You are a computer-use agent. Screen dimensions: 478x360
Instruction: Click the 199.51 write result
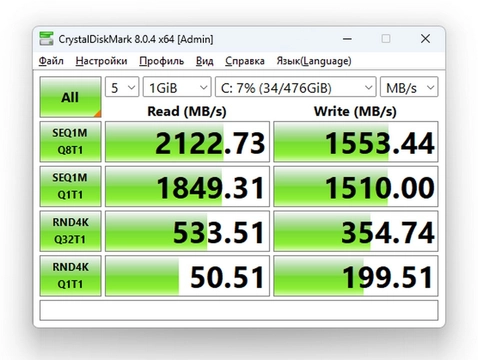[x=356, y=276]
